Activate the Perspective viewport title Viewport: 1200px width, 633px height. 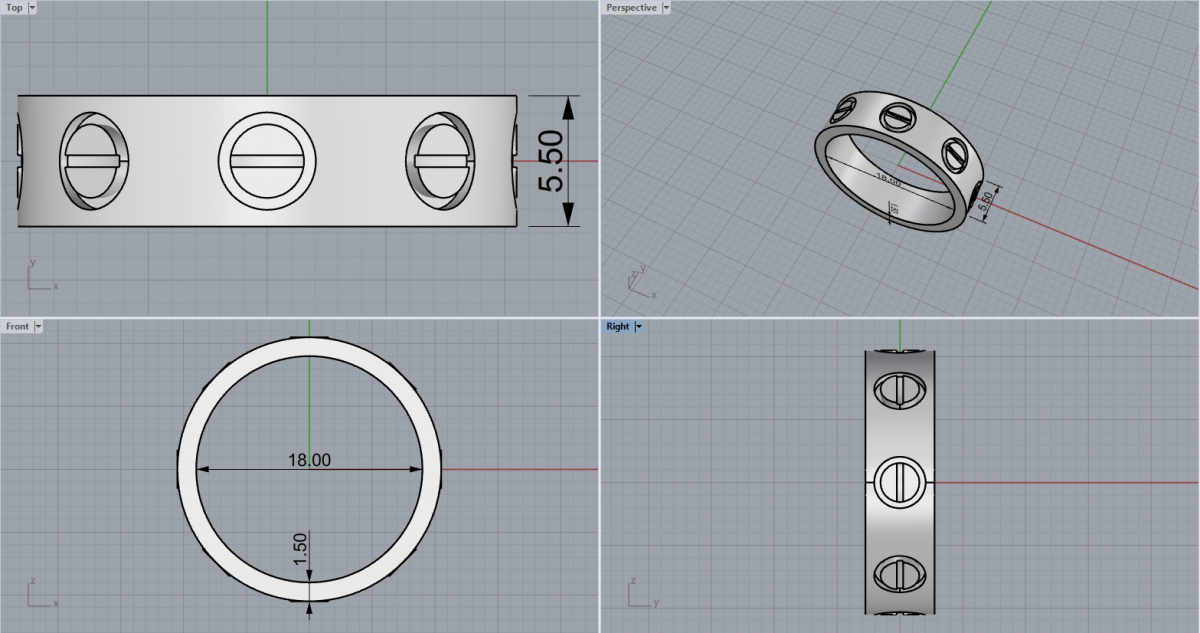(631, 7)
